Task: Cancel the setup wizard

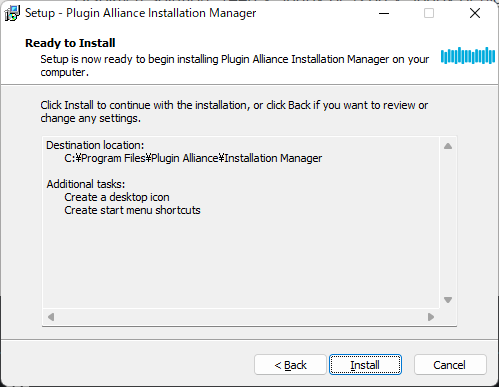Action: point(450,365)
